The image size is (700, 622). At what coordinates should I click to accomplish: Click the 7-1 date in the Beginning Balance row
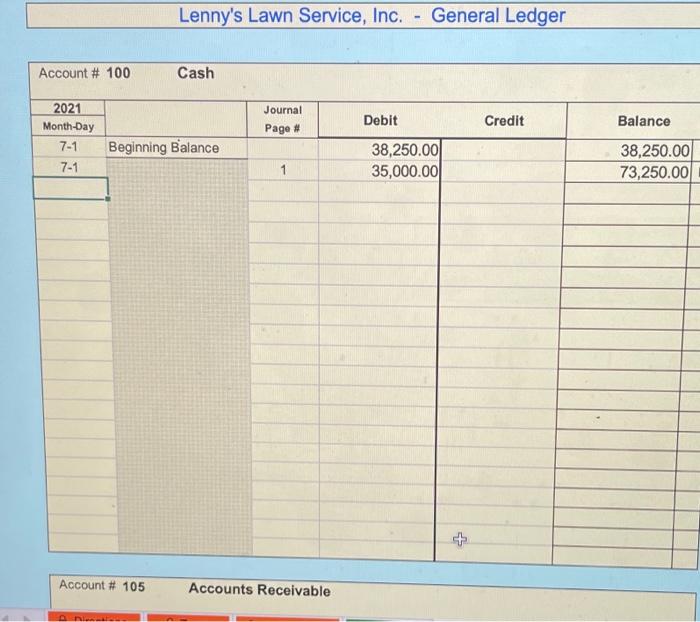tap(69, 146)
